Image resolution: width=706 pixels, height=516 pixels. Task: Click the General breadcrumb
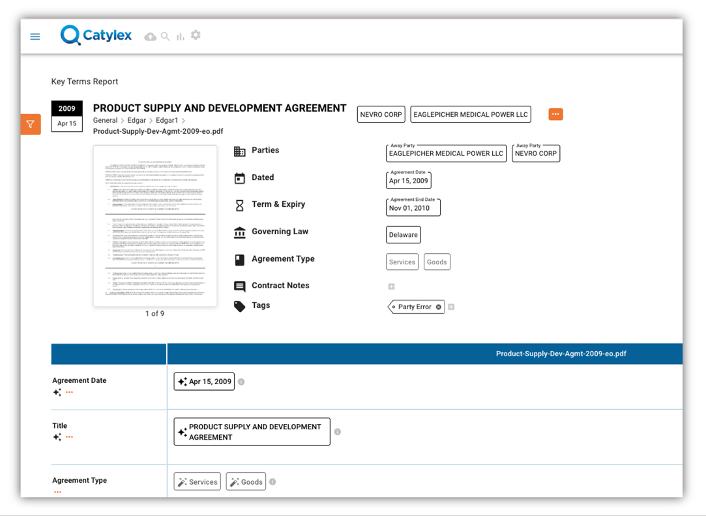tap(105, 121)
